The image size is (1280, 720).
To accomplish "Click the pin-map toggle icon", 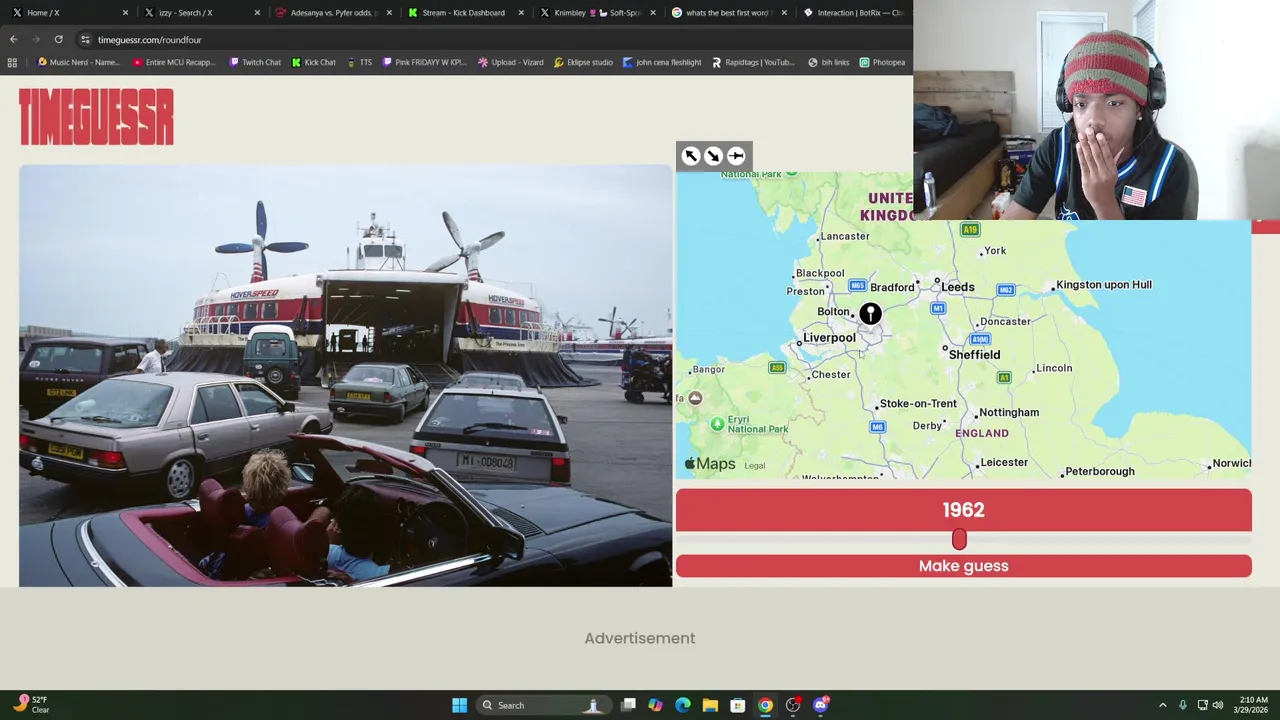I will click(x=736, y=156).
